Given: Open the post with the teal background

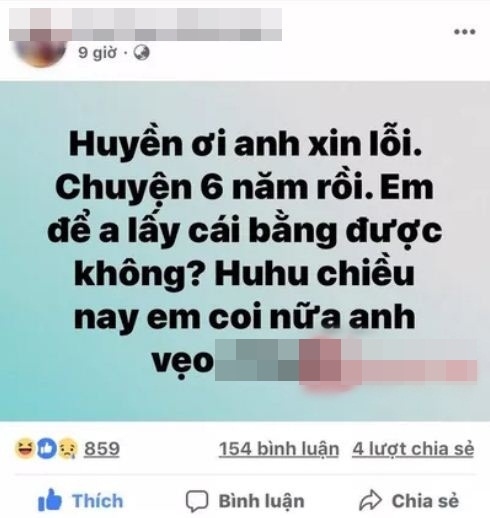Looking at the screenshot, I should point(245,251).
